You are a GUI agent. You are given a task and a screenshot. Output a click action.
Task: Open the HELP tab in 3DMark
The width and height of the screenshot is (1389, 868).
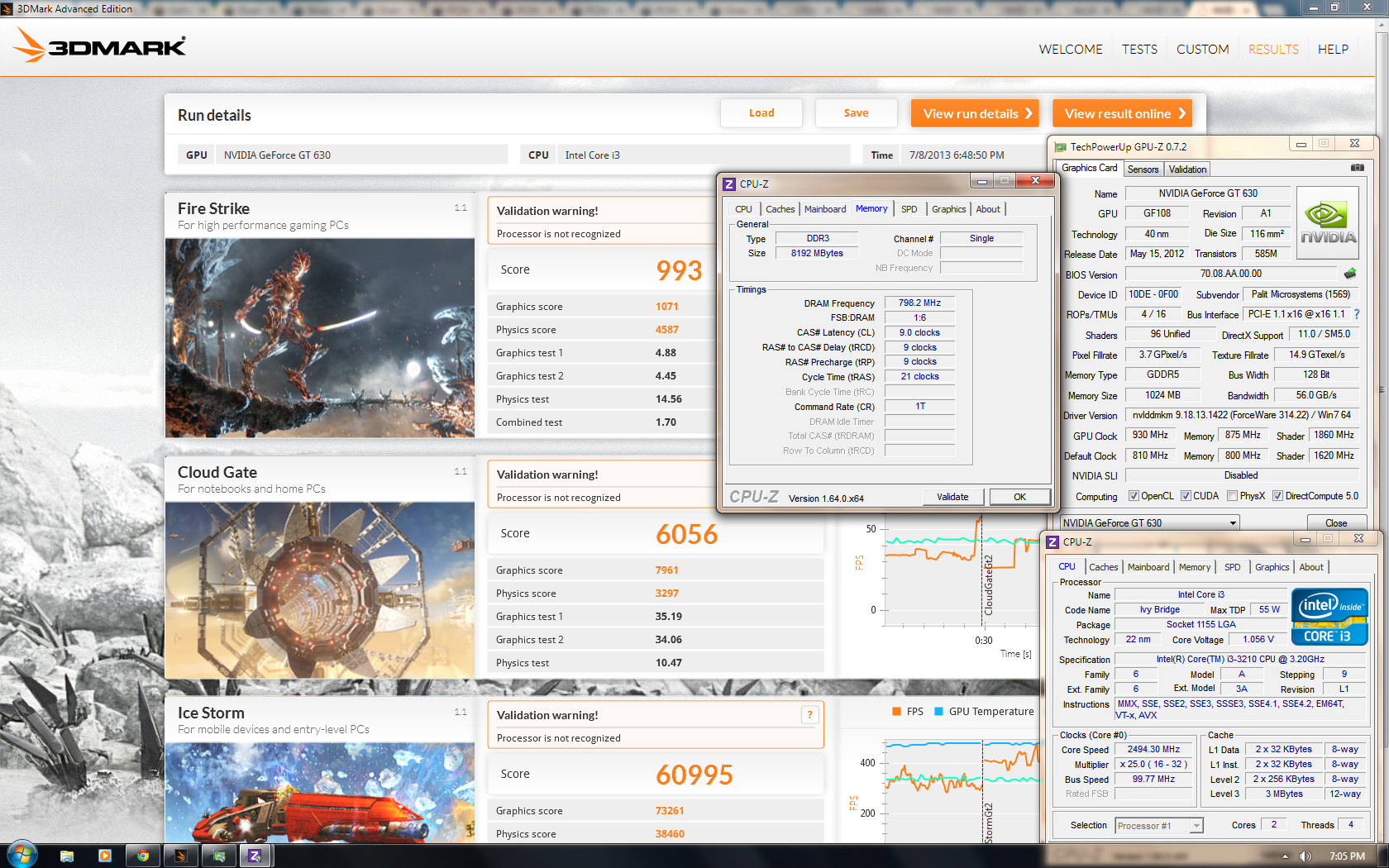coord(1333,50)
